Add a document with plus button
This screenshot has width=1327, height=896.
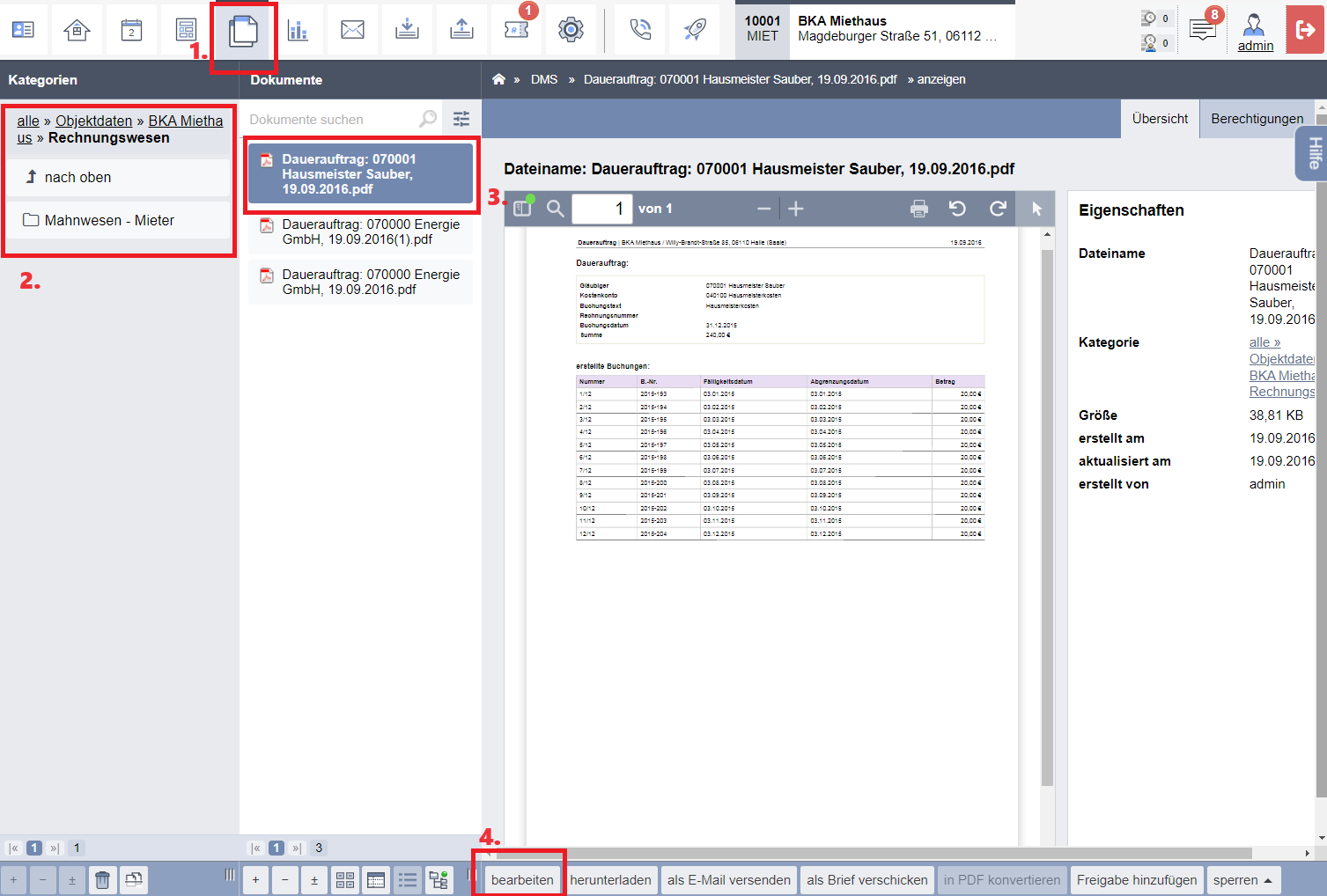(255, 880)
